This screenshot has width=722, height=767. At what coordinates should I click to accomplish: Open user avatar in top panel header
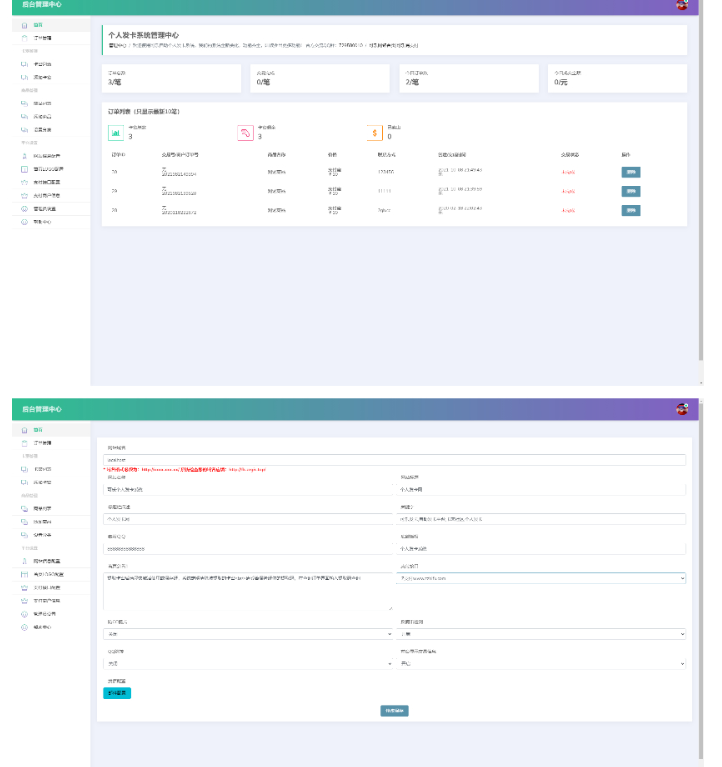(682, 5)
